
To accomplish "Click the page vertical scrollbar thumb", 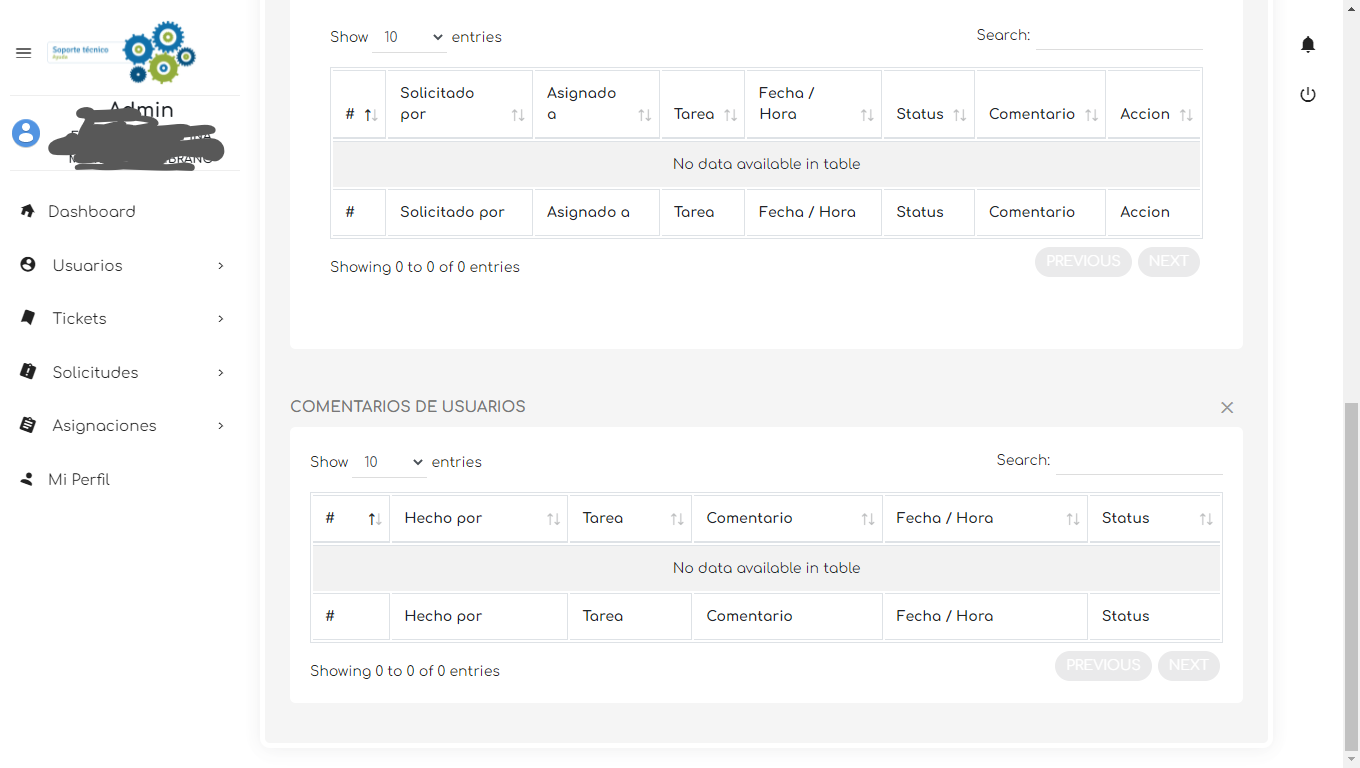I will [1351, 575].
